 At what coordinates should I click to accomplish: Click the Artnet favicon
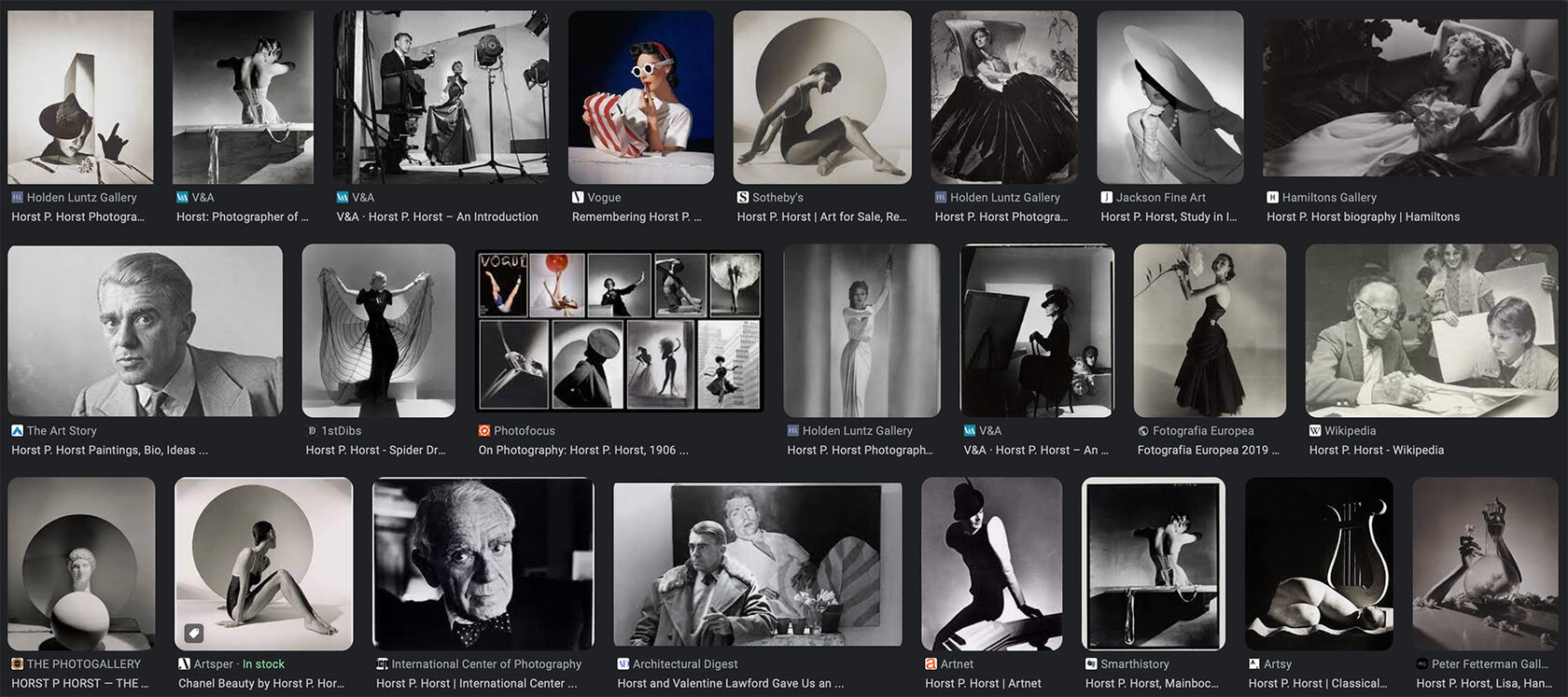pyautogui.click(x=931, y=664)
